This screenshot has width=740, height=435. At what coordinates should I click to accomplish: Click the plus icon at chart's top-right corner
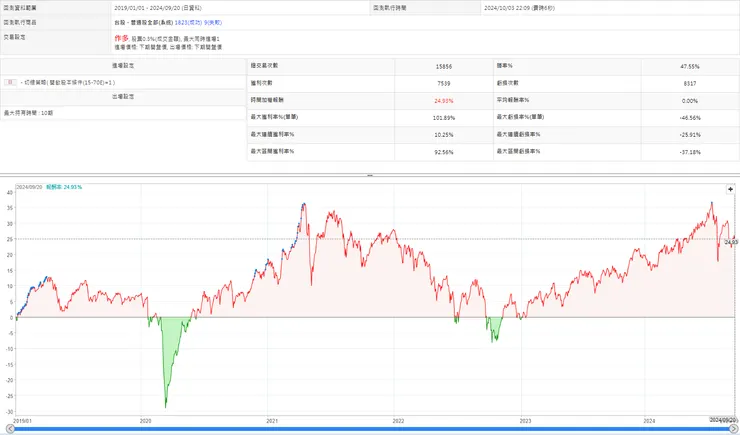tap(730, 189)
